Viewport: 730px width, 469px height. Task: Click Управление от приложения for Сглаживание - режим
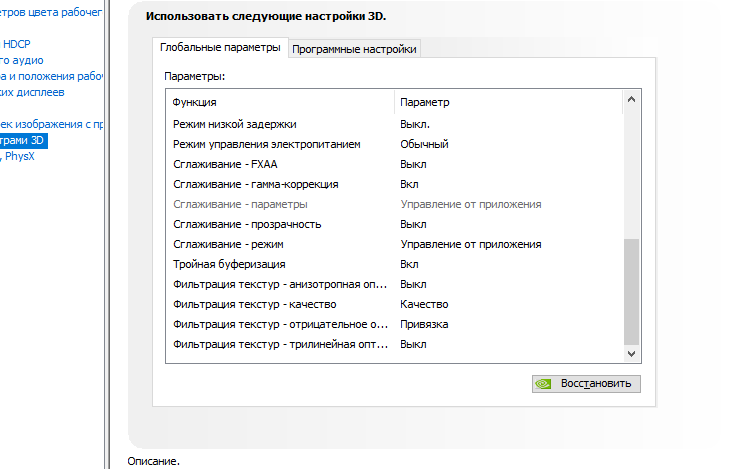tap(471, 245)
